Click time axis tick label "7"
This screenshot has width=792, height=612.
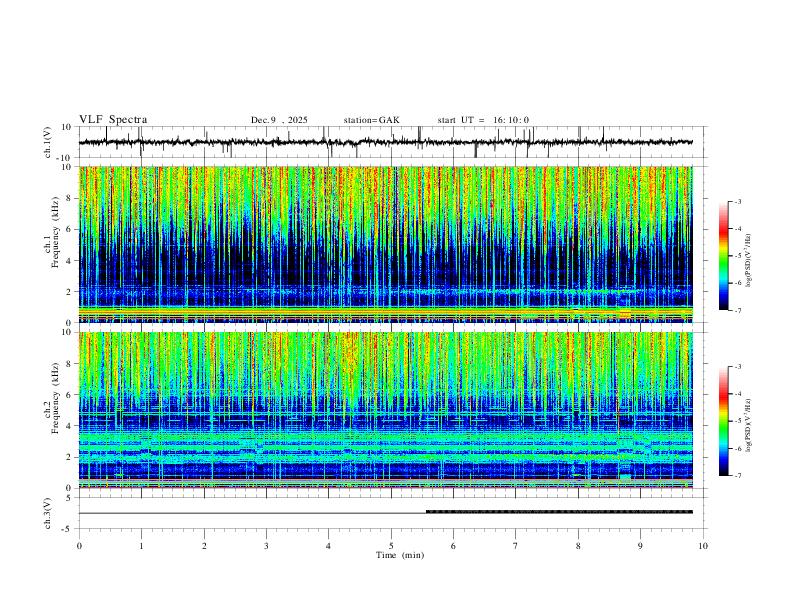[516, 546]
